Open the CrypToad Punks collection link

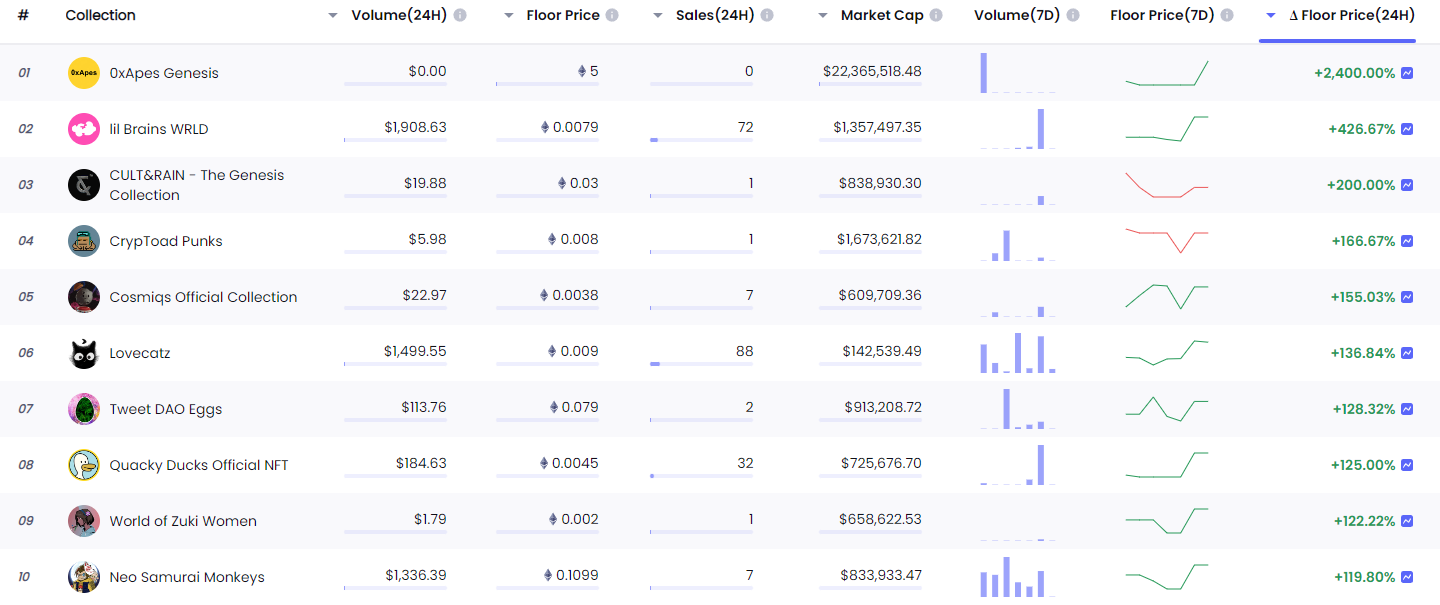click(x=166, y=241)
